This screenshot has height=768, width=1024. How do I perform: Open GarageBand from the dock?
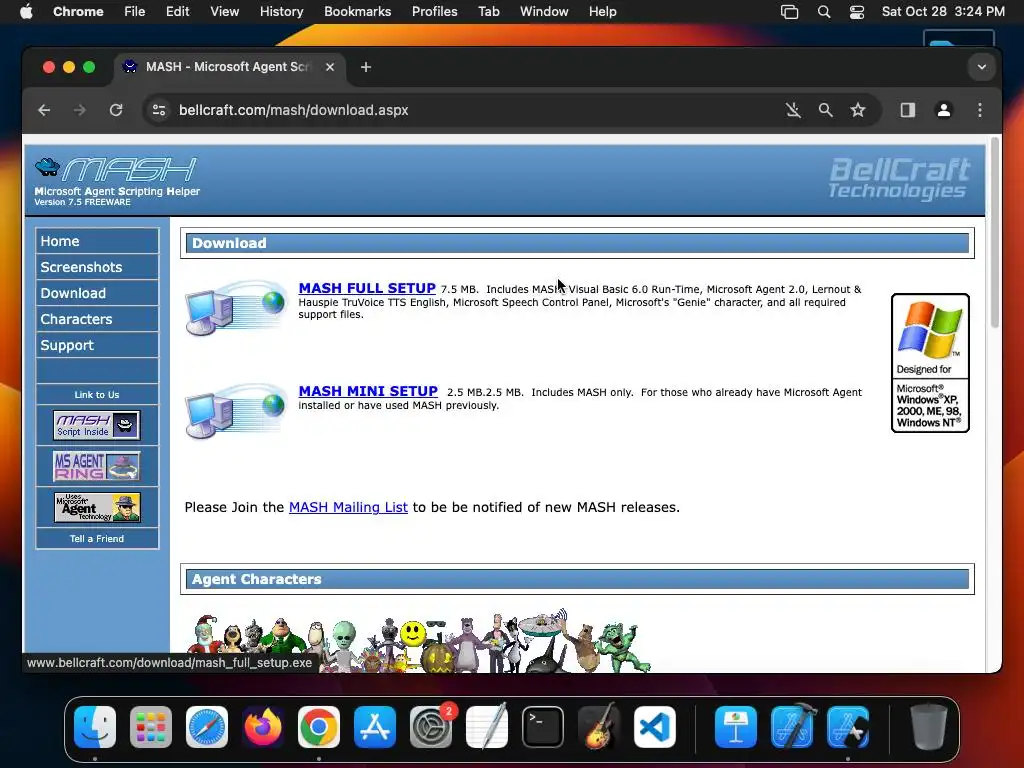599,727
